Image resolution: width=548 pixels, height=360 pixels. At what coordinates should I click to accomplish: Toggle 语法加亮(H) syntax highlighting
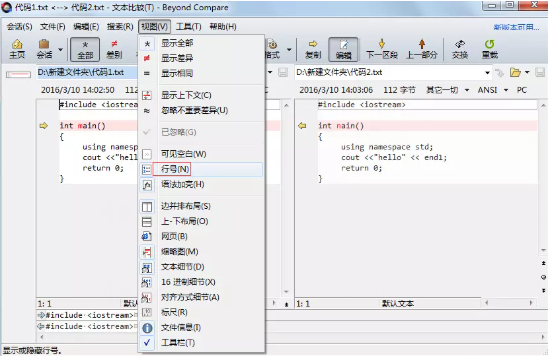tap(201, 185)
